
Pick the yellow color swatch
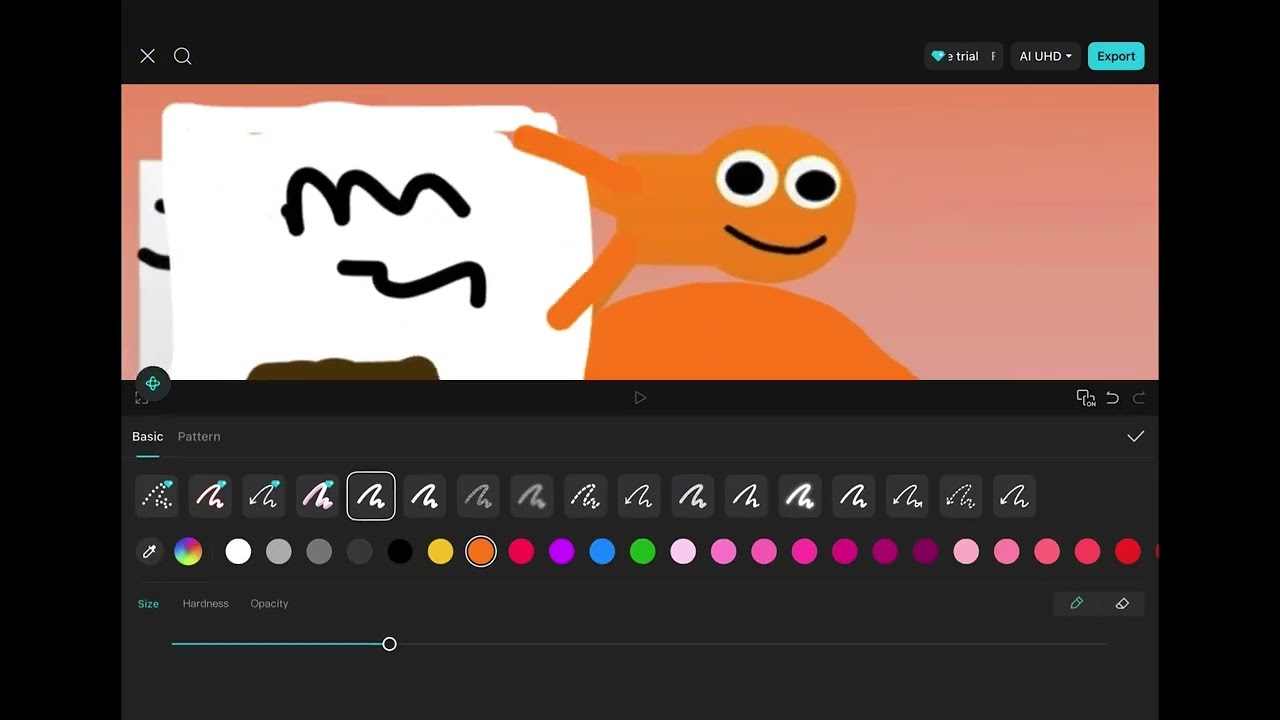coord(440,551)
